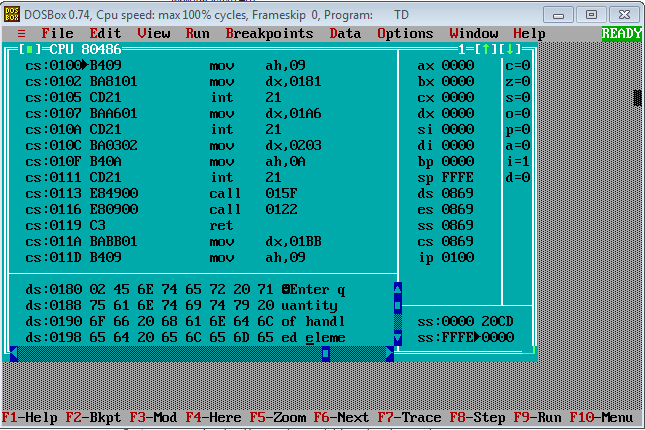
Task: Click F5-Zoom in status bar
Action: pos(278,418)
